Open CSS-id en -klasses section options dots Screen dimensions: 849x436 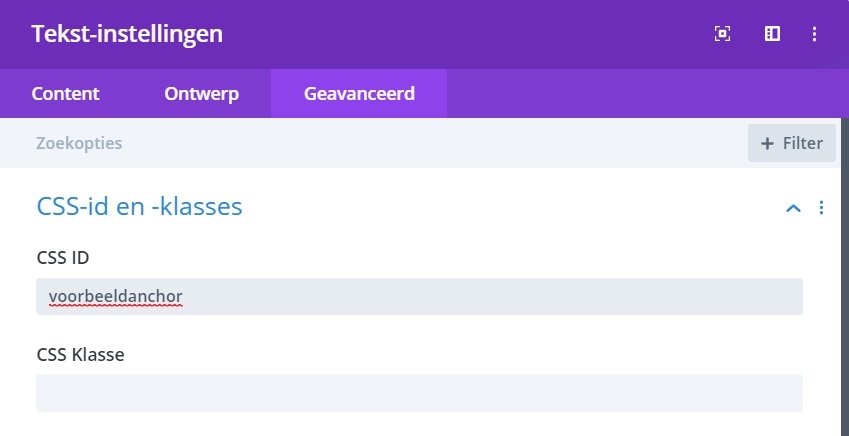pyautogui.click(x=821, y=207)
